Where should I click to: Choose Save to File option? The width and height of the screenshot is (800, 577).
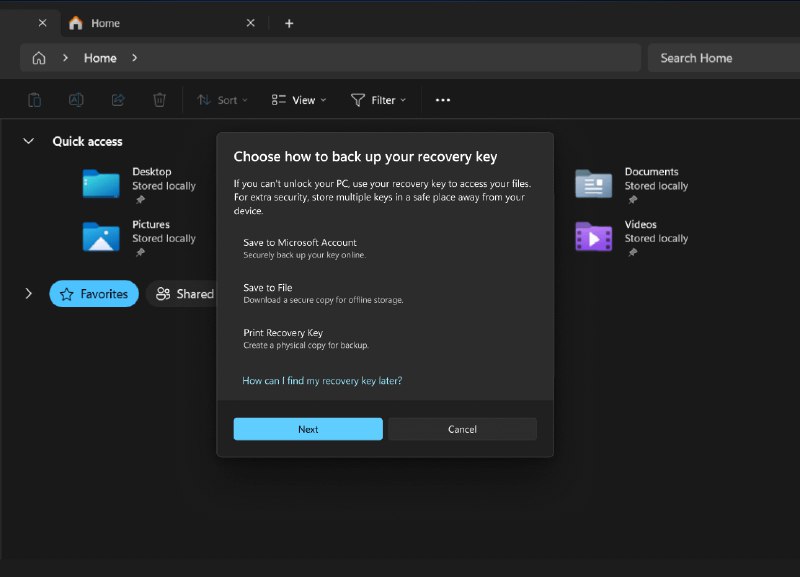tap(385, 293)
